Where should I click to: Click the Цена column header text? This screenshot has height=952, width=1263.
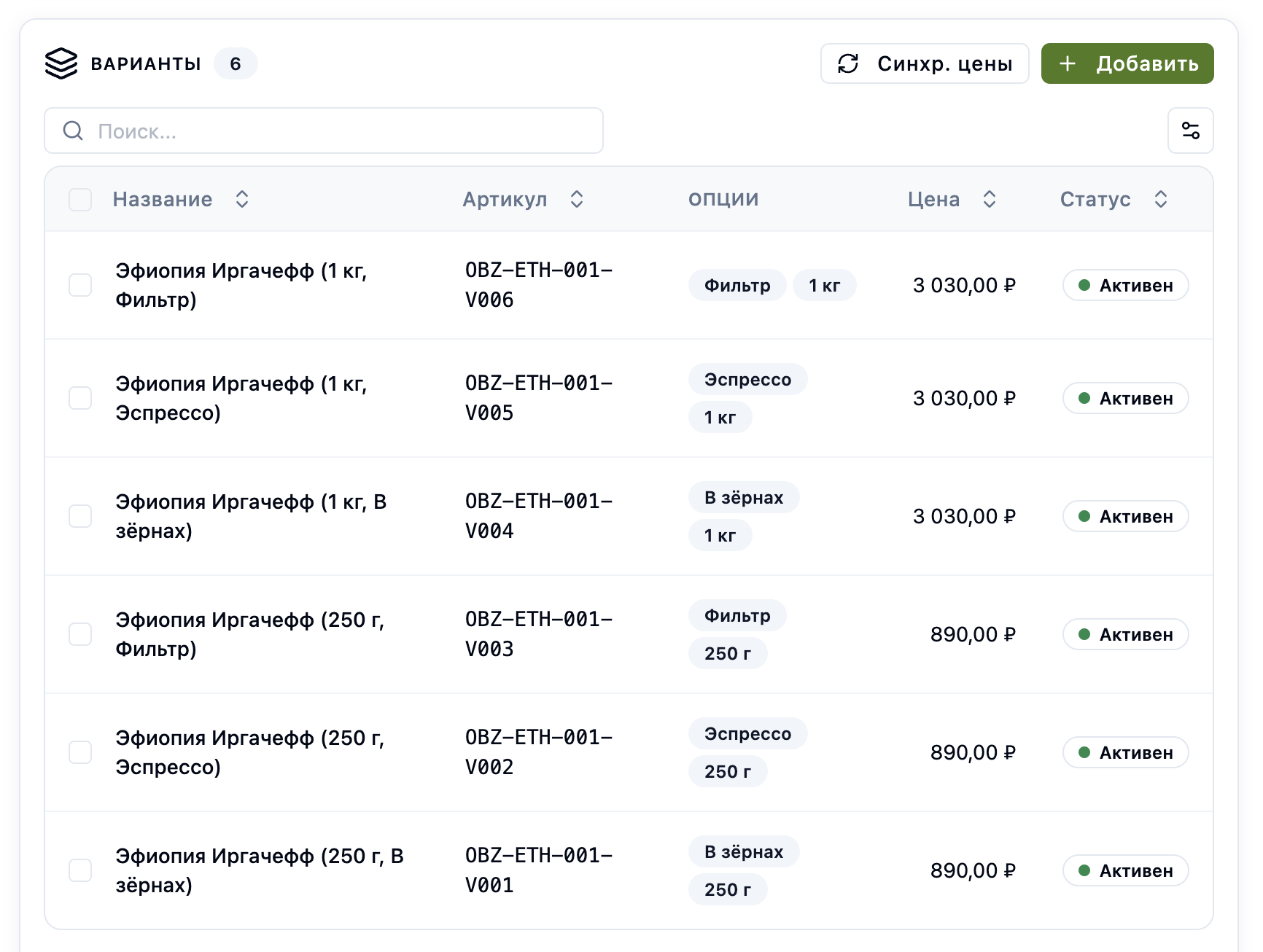pos(933,199)
